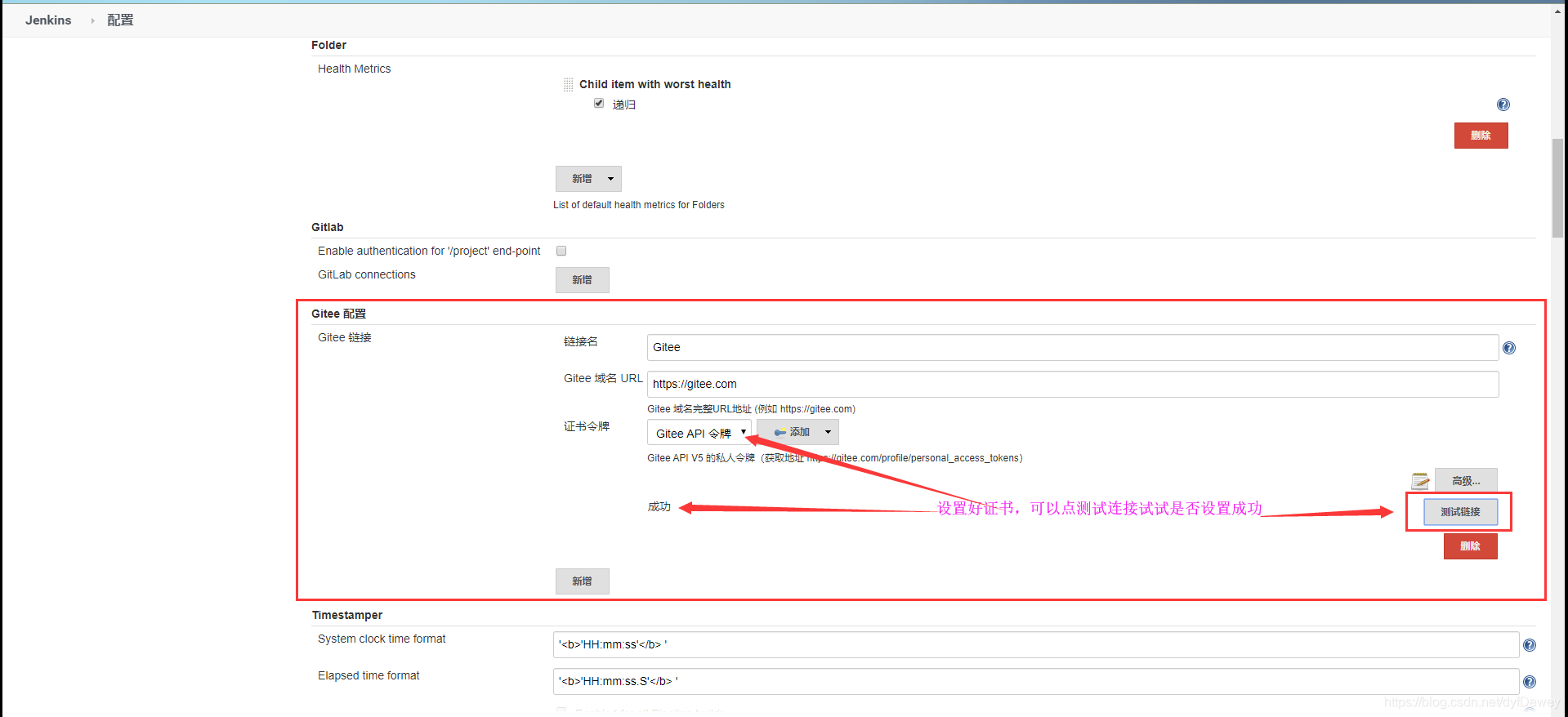This screenshot has width=1568, height=717.
Task: Focus the System clock time format field
Action: (1036, 644)
